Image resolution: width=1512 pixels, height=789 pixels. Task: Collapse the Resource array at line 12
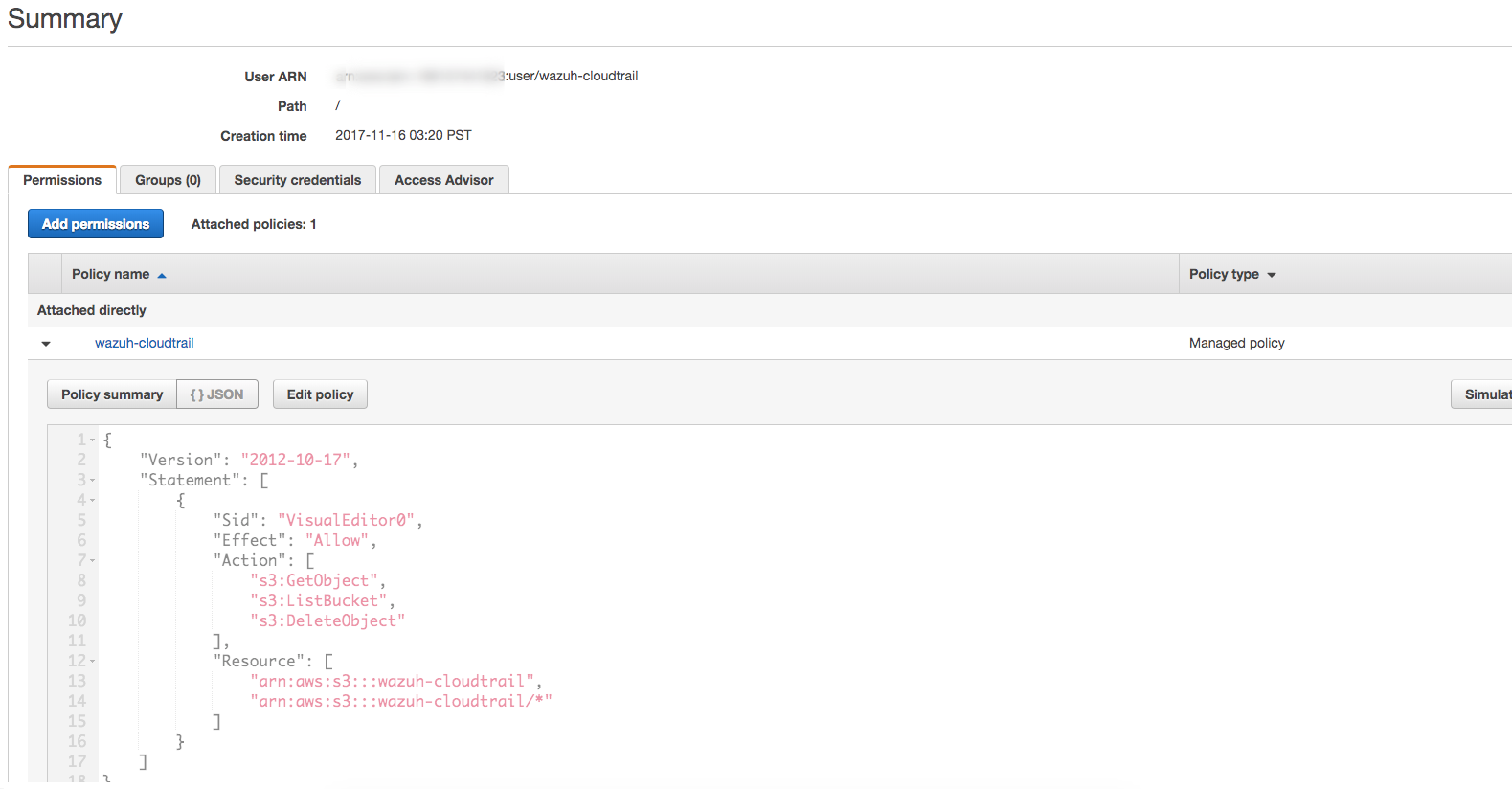point(93,662)
